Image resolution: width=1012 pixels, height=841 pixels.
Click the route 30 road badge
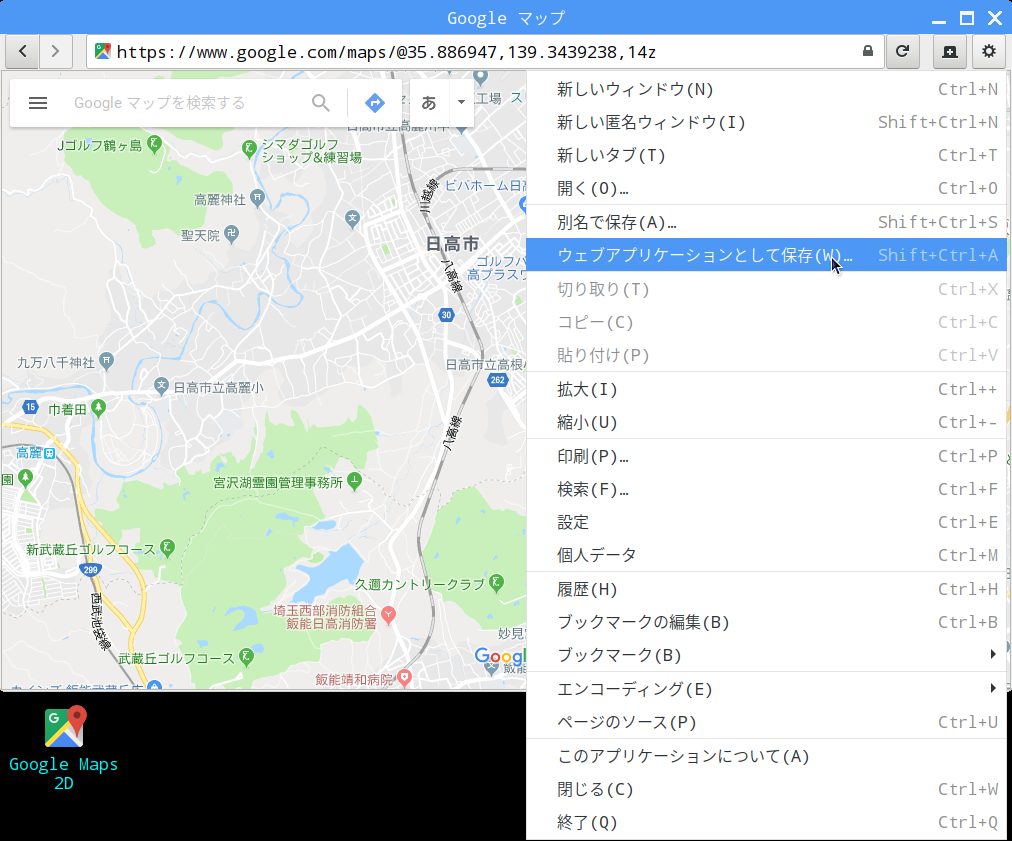point(447,315)
